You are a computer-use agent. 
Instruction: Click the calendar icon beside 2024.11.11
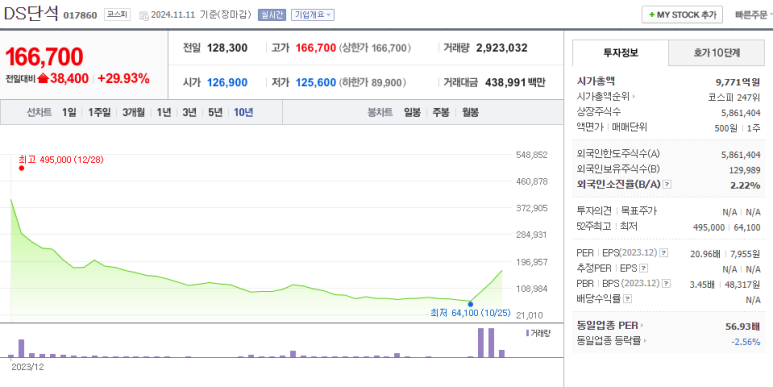point(143,16)
